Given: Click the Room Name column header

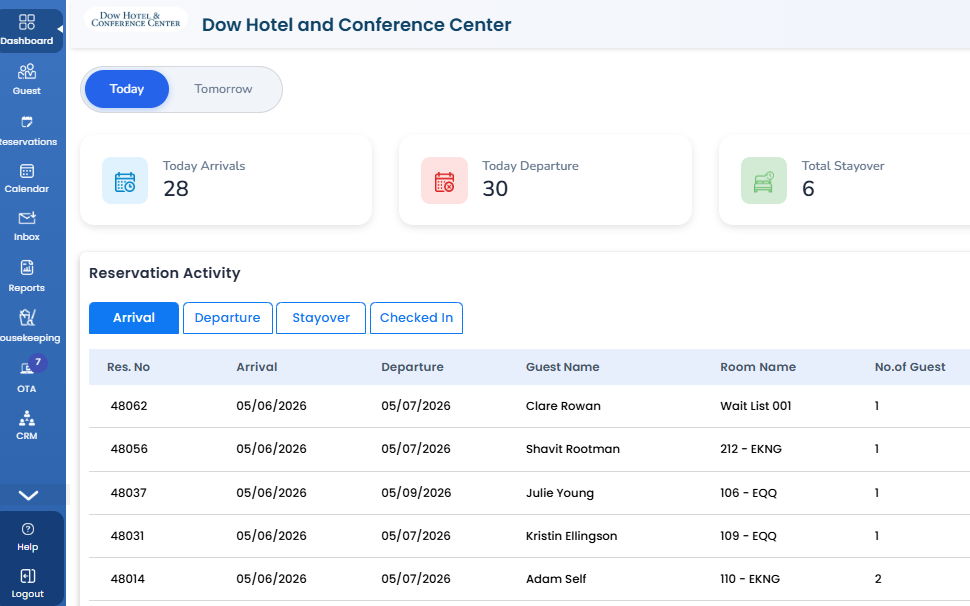Looking at the screenshot, I should point(758,367).
